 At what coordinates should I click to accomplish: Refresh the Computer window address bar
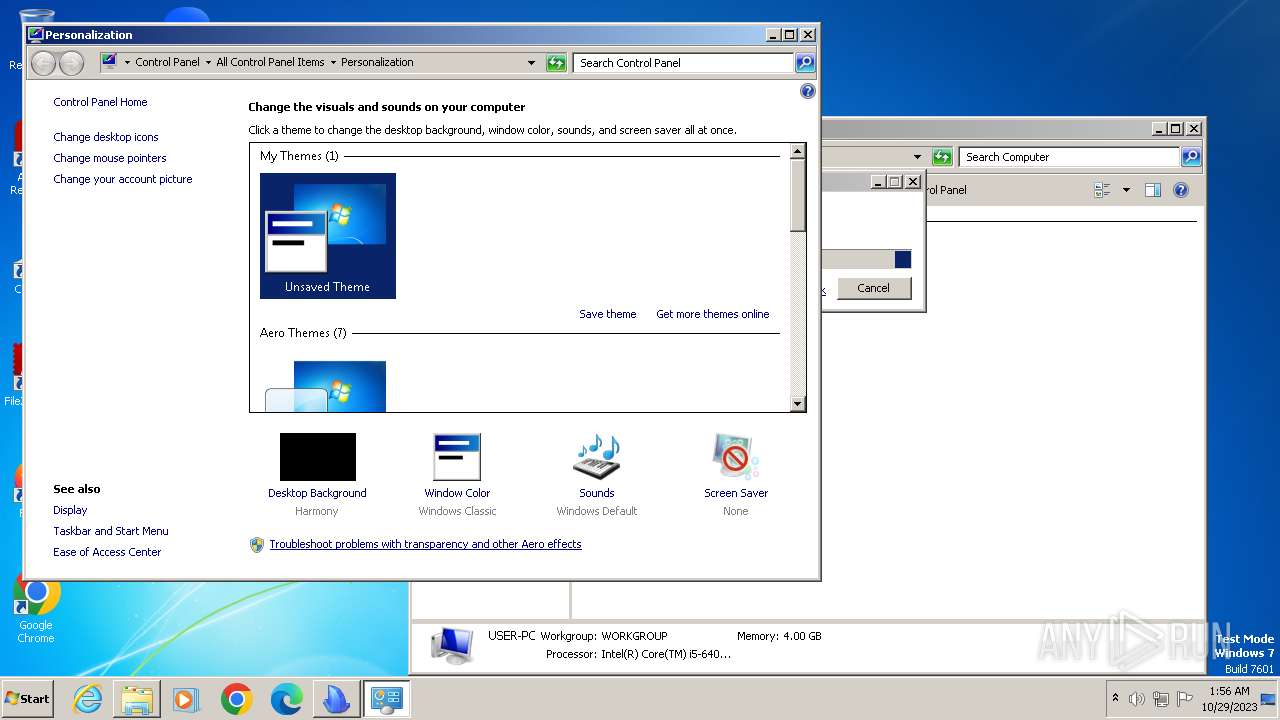point(942,157)
